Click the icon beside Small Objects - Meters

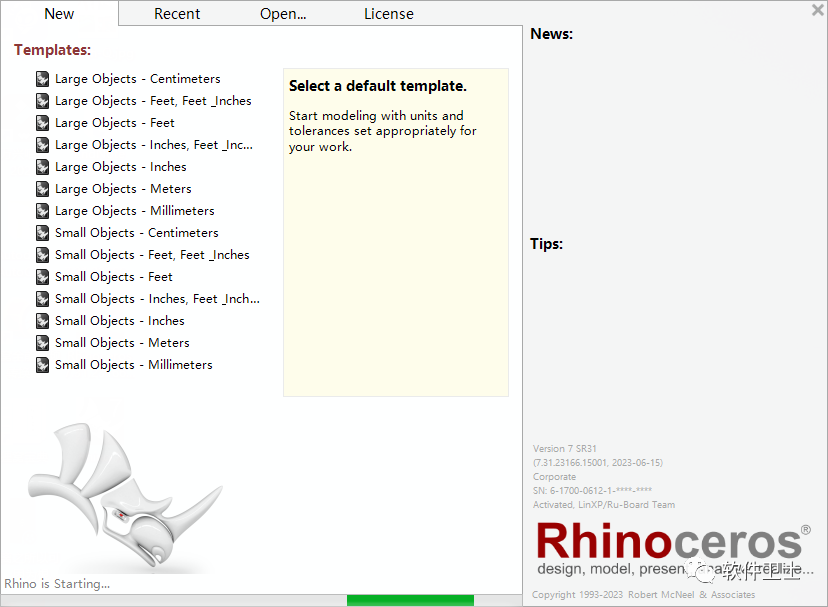tap(42, 343)
